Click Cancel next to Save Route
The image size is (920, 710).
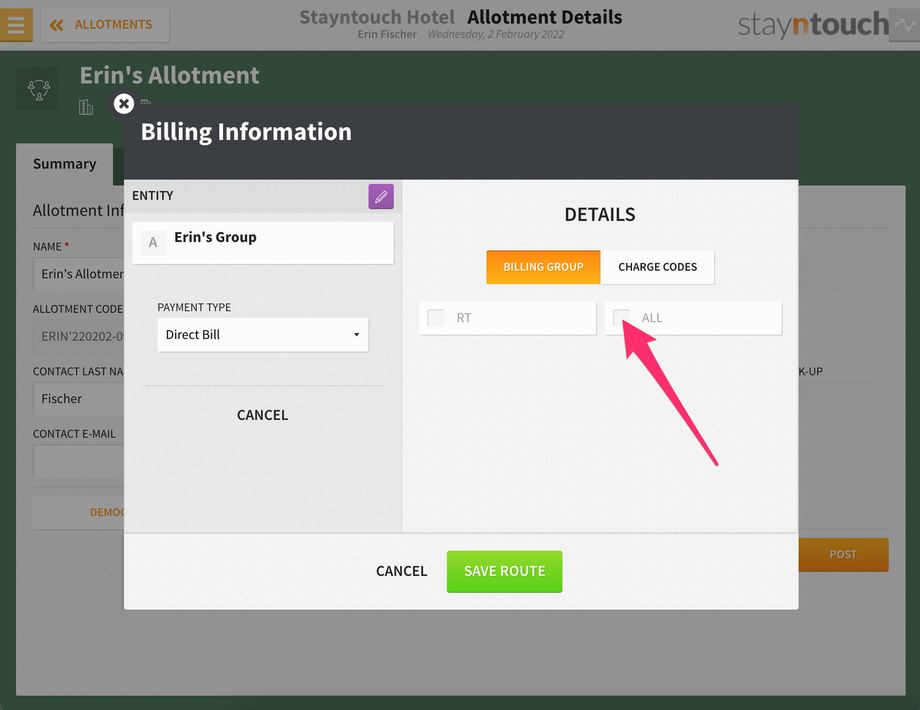[401, 571]
